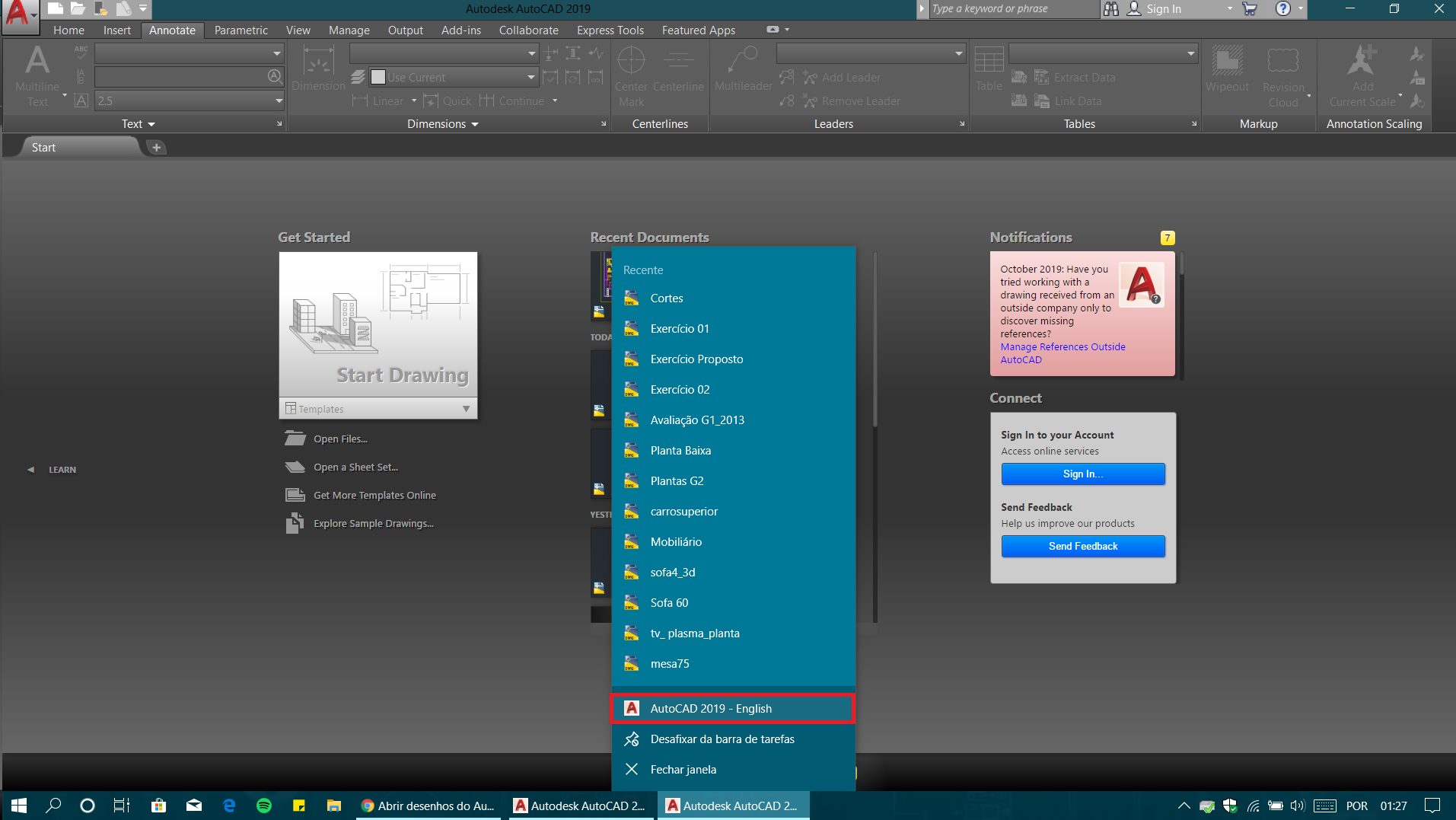Open the multileader style dropdown
Viewport: 1456px width, 820px height.
point(958,53)
